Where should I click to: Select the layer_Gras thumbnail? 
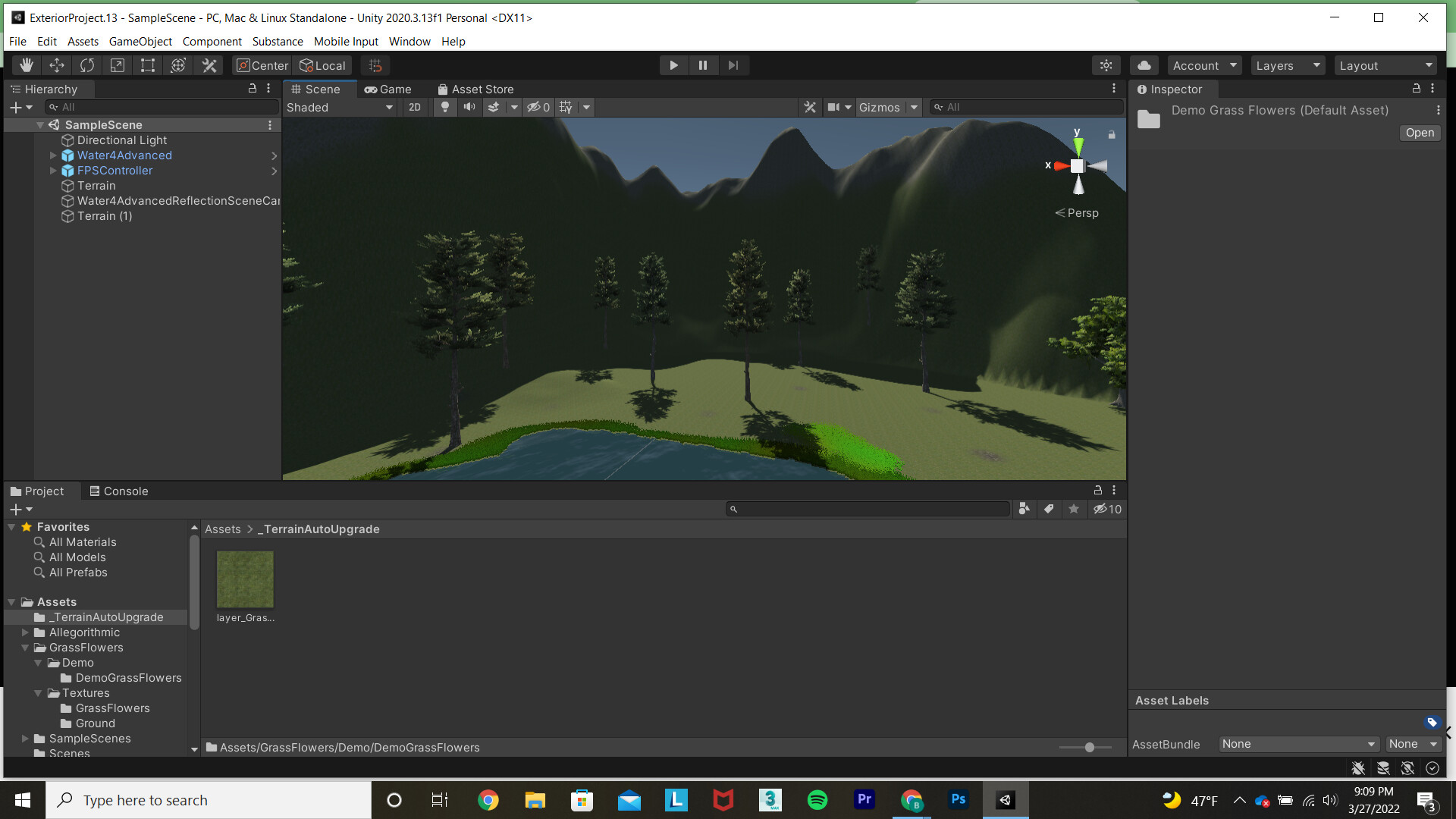244,579
